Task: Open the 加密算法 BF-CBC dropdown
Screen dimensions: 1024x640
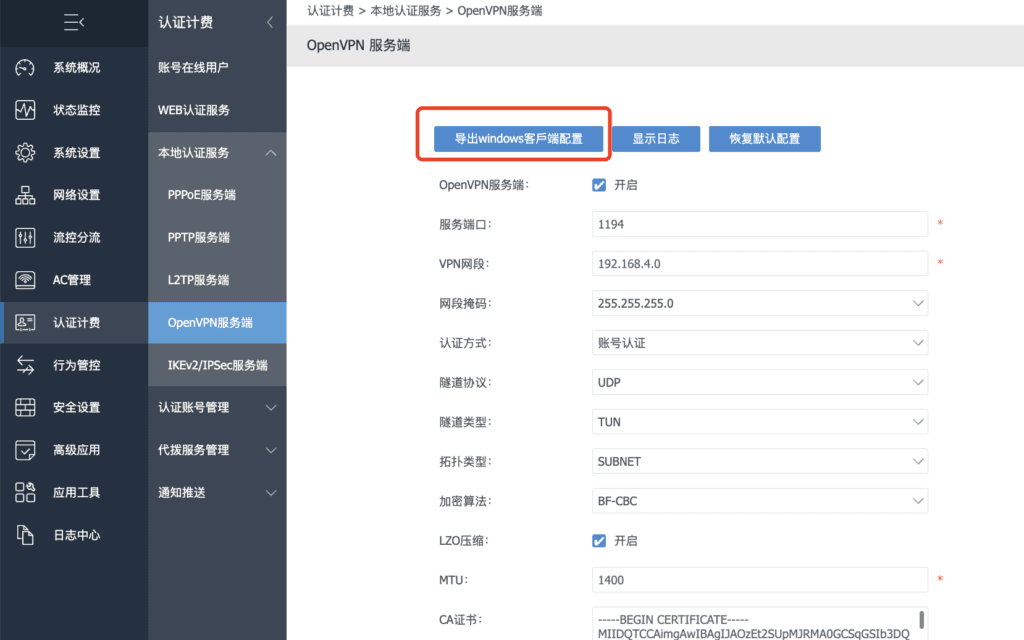Action: [x=760, y=501]
